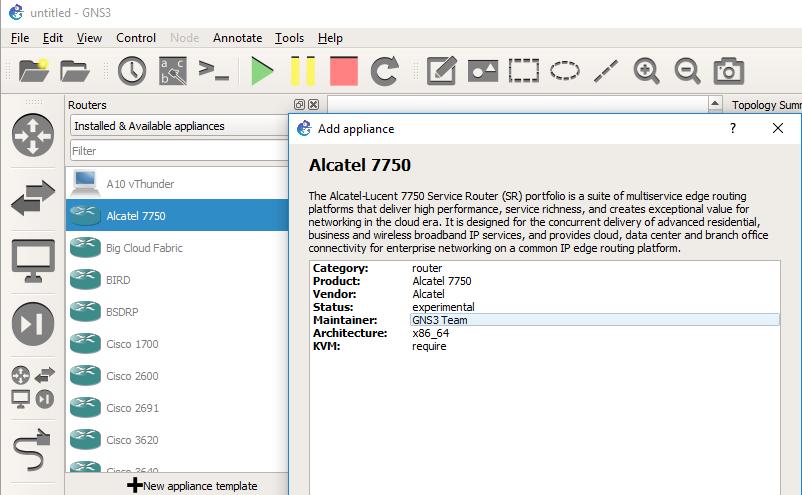This screenshot has height=495, width=802.
Task: Click the KVM require row
Action: click(x=545, y=346)
